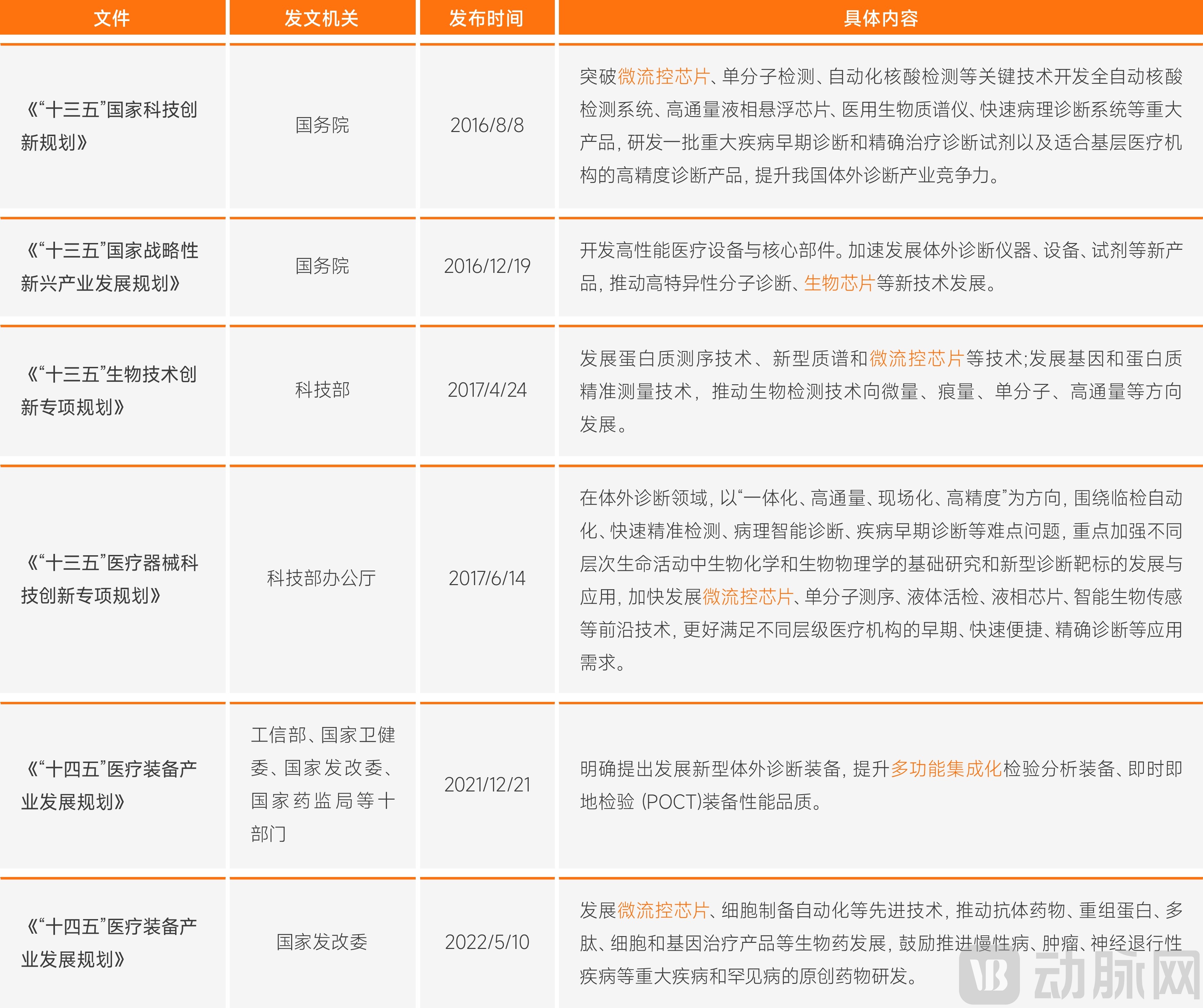Image resolution: width=1203 pixels, height=1008 pixels.
Task: Click the line 精准测量技术，推动生物检测技术
Action: pos(881,391)
